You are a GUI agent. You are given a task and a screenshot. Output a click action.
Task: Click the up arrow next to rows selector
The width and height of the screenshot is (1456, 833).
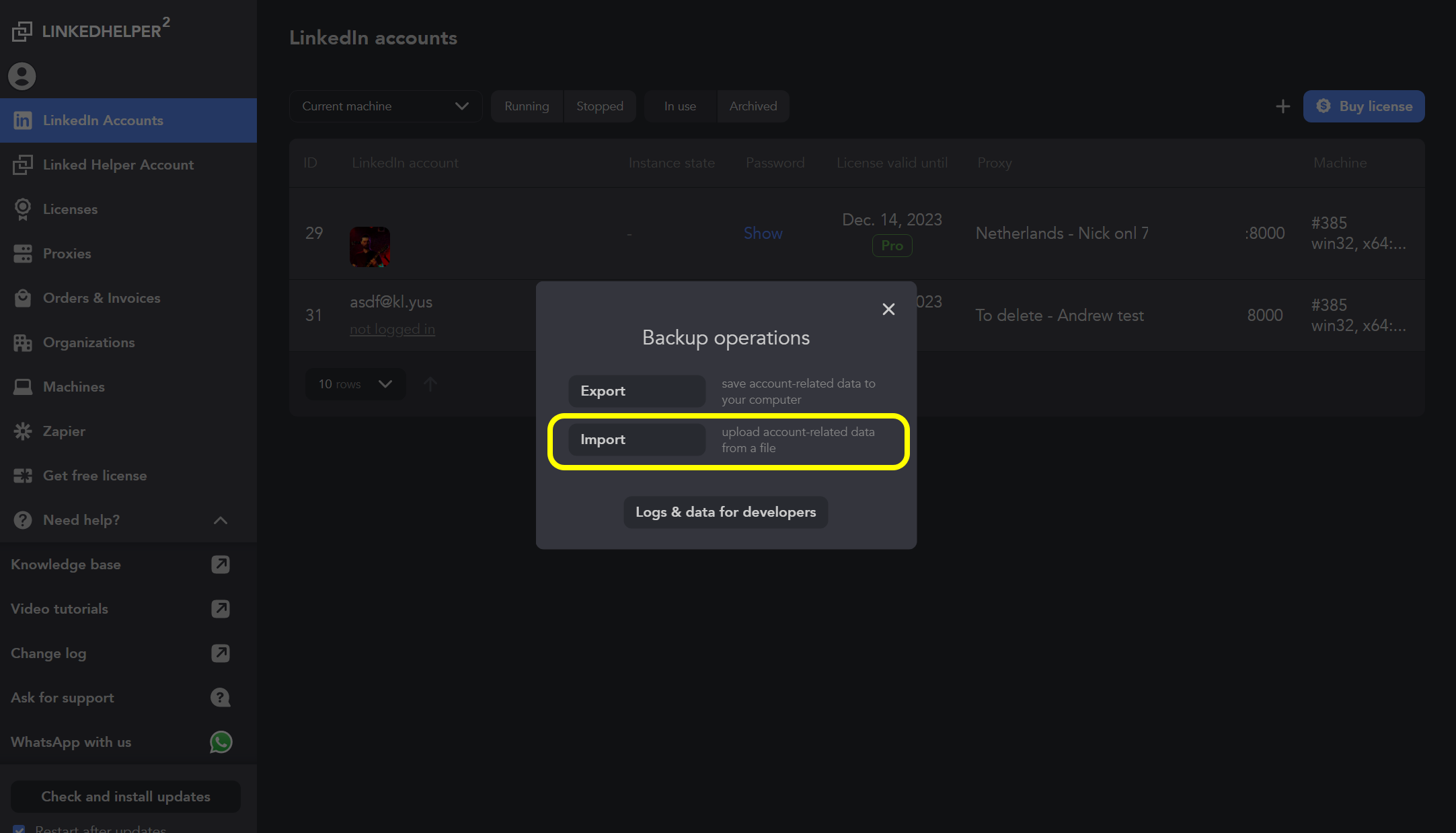point(430,384)
